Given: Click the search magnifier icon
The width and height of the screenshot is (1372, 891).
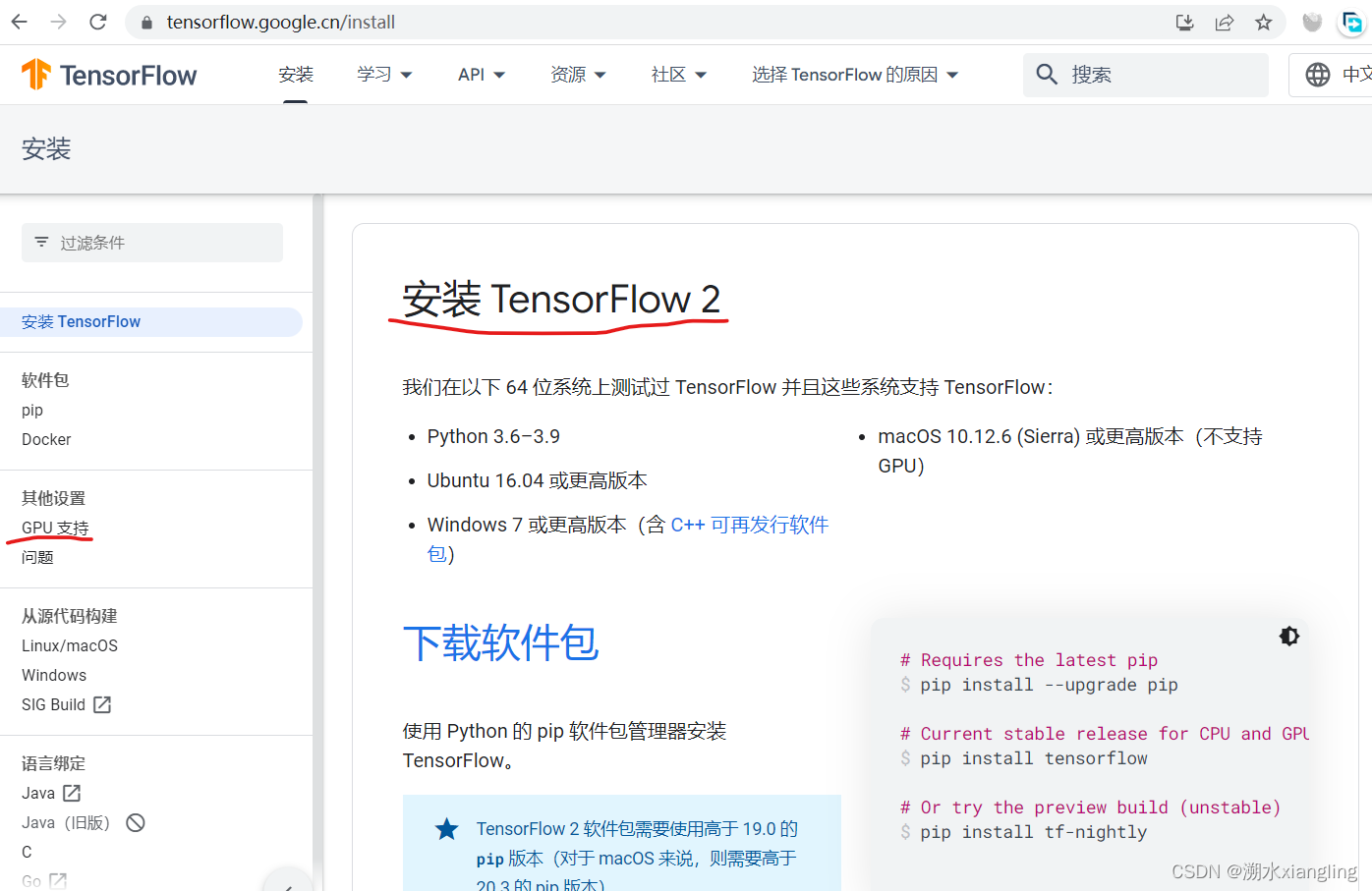Looking at the screenshot, I should (x=1047, y=75).
